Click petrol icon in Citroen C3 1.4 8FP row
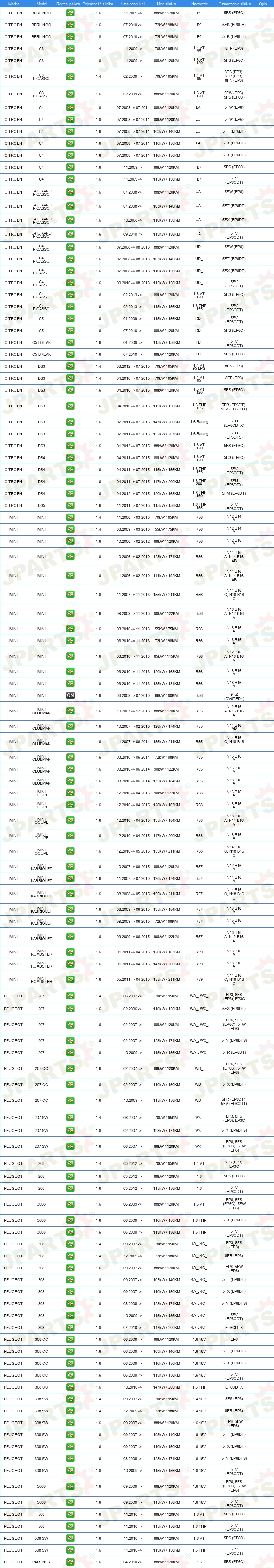 click(x=71, y=49)
